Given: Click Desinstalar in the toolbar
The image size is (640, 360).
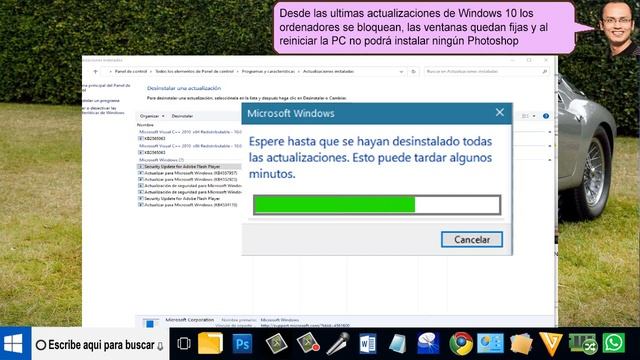Looking at the screenshot, I should [x=182, y=116].
